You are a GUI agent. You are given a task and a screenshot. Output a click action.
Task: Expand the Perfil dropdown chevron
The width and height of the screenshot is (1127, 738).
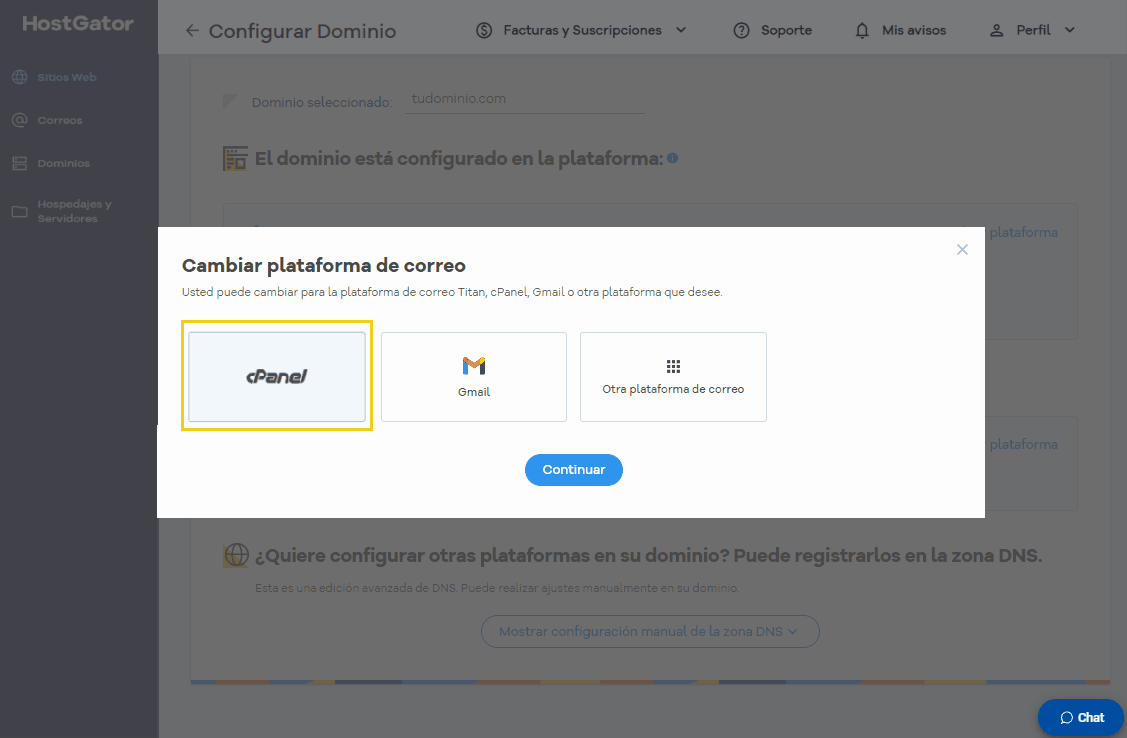[x=1070, y=30]
